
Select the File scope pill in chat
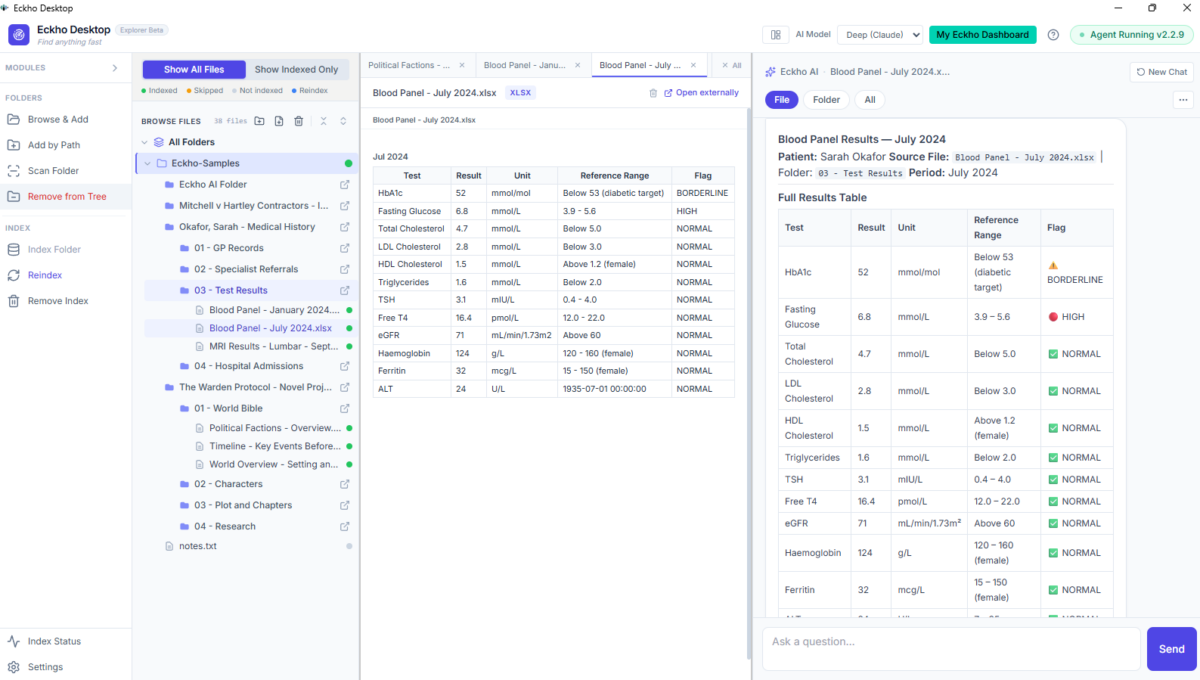pos(782,100)
